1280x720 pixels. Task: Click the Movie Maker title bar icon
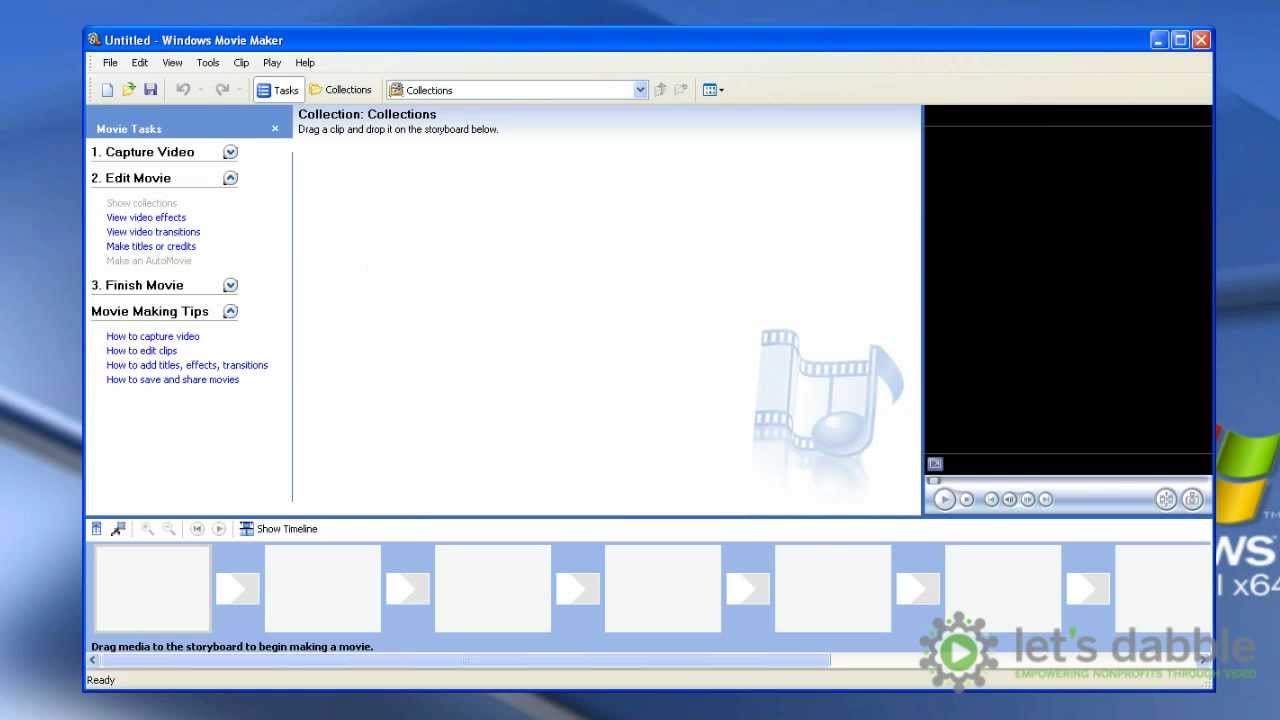point(94,40)
